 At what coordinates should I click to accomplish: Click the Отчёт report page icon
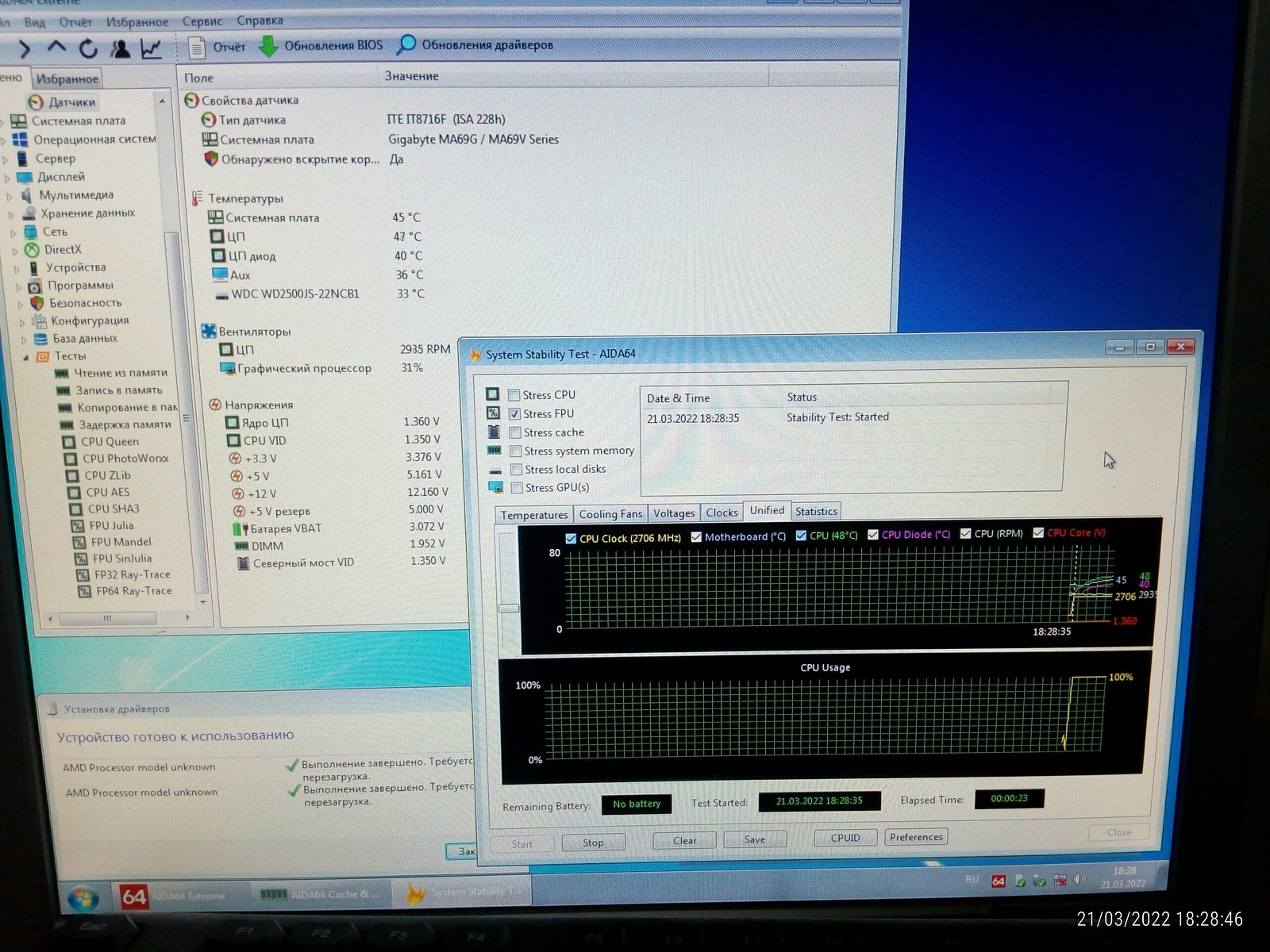click(x=197, y=47)
